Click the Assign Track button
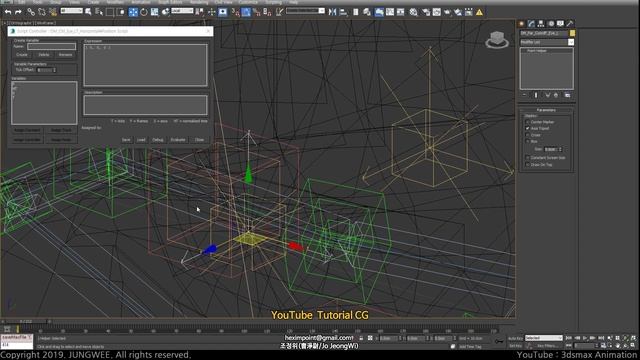Image resolution: width=640 pixels, height=360 pixels. (61, 130)
